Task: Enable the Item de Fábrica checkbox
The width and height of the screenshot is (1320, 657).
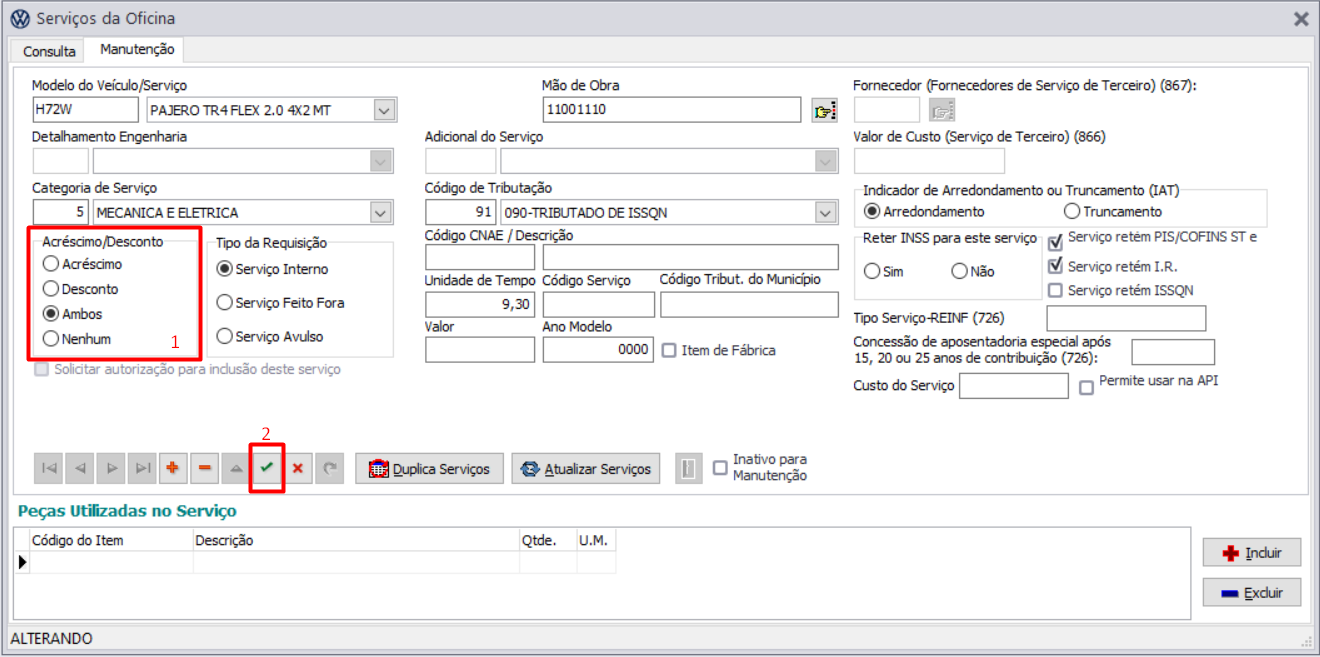Action: (x=670, y=350)
